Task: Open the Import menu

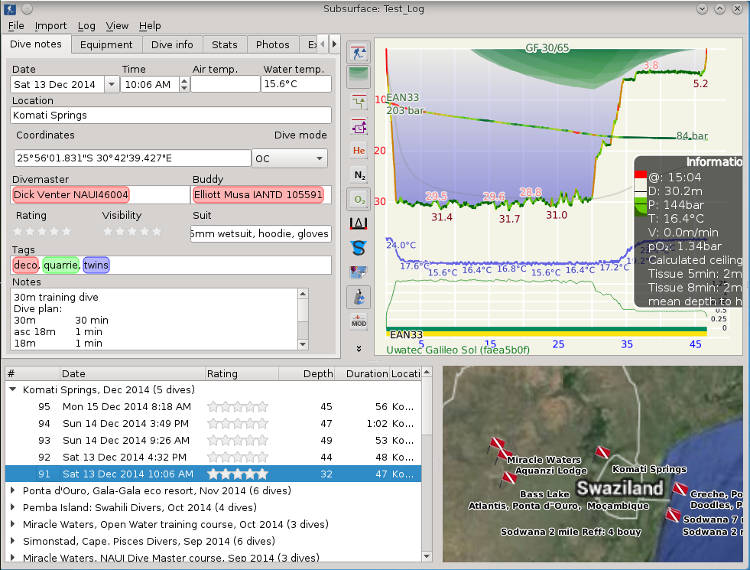Action: pyautogui.click(x=50, y=25)
